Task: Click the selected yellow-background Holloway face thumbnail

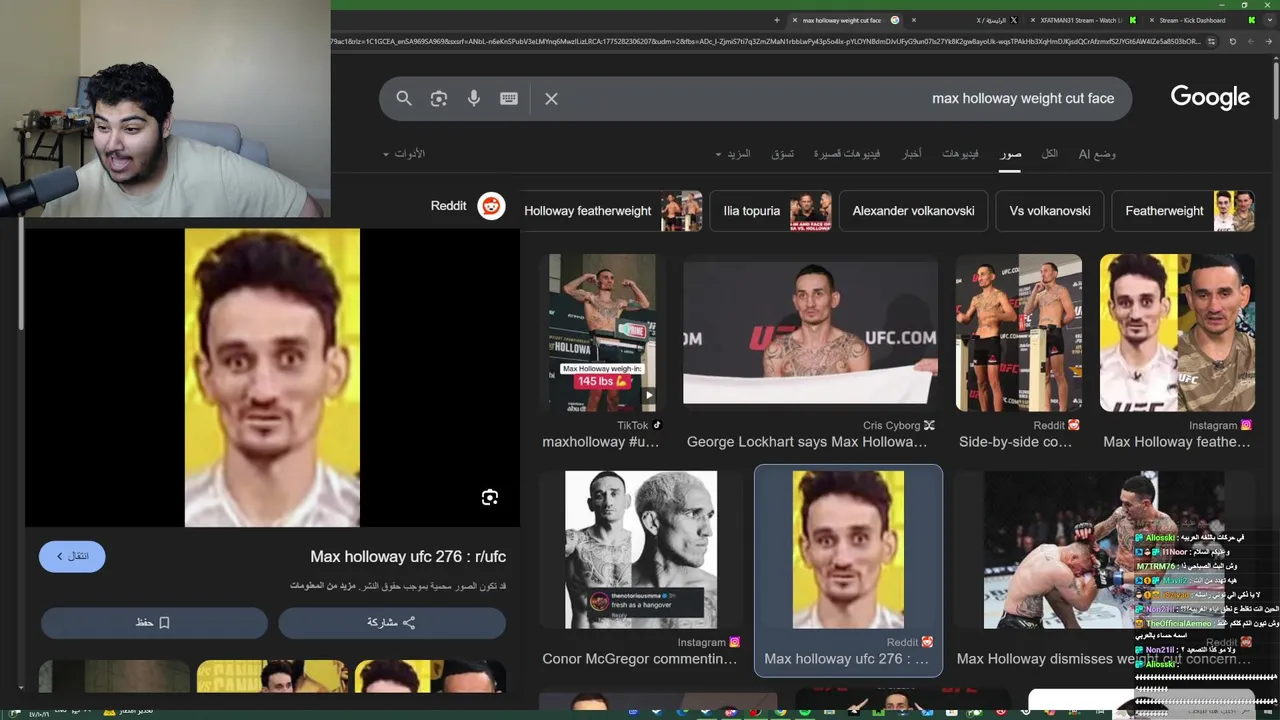Action: pos(848,550)
